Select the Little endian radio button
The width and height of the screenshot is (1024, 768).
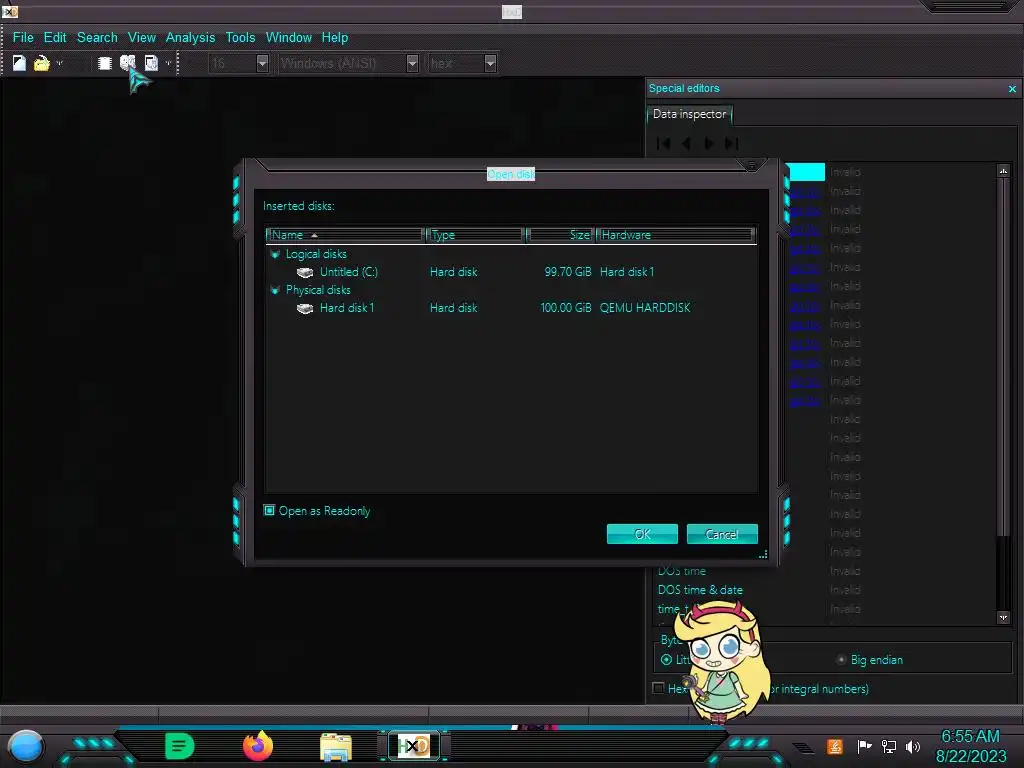point(666,660)
